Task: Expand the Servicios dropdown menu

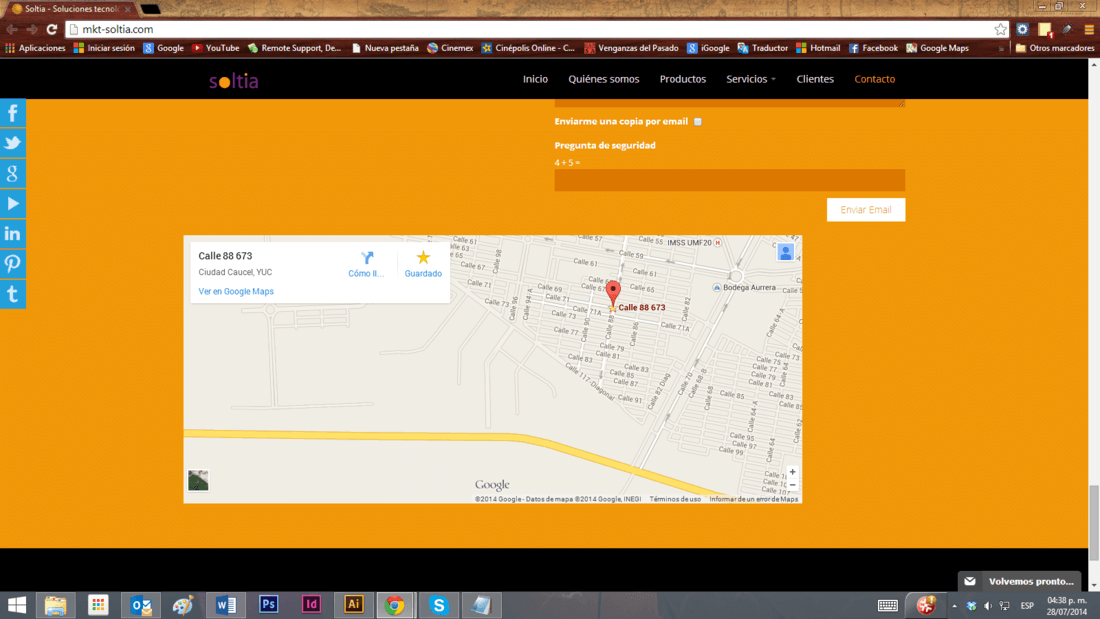Action: [751, 79]
